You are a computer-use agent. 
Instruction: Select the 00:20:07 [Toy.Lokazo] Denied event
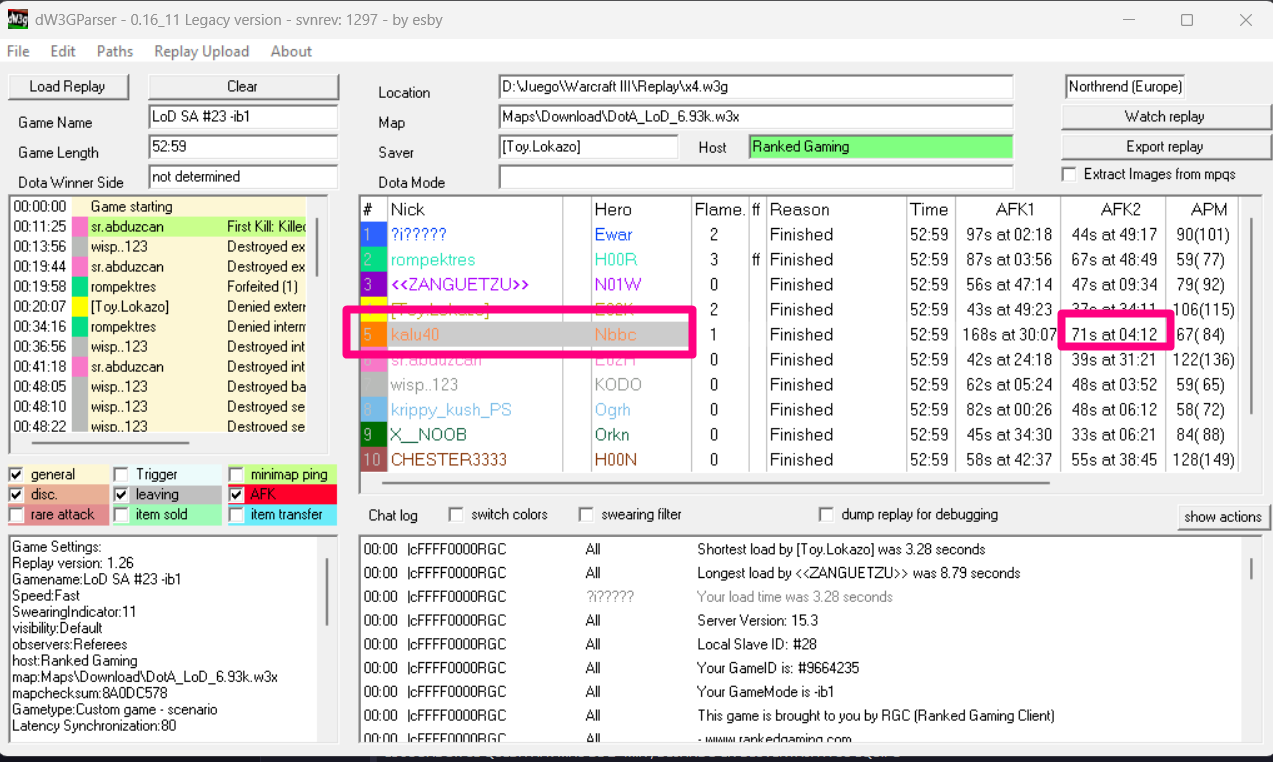click(x=160, y=307)
